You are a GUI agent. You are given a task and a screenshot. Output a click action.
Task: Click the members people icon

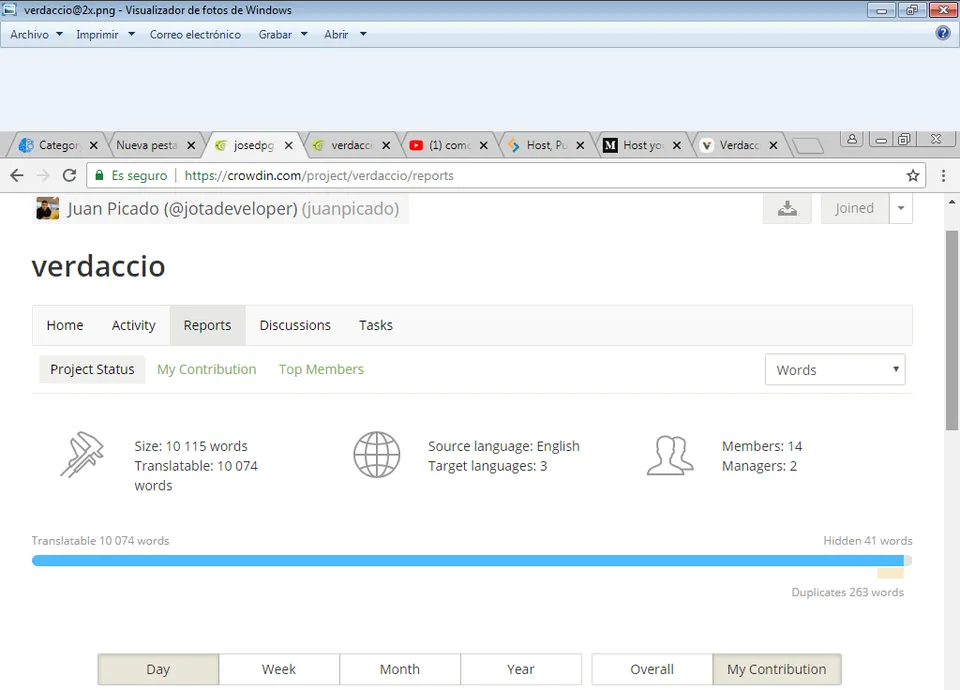[670, 455]
